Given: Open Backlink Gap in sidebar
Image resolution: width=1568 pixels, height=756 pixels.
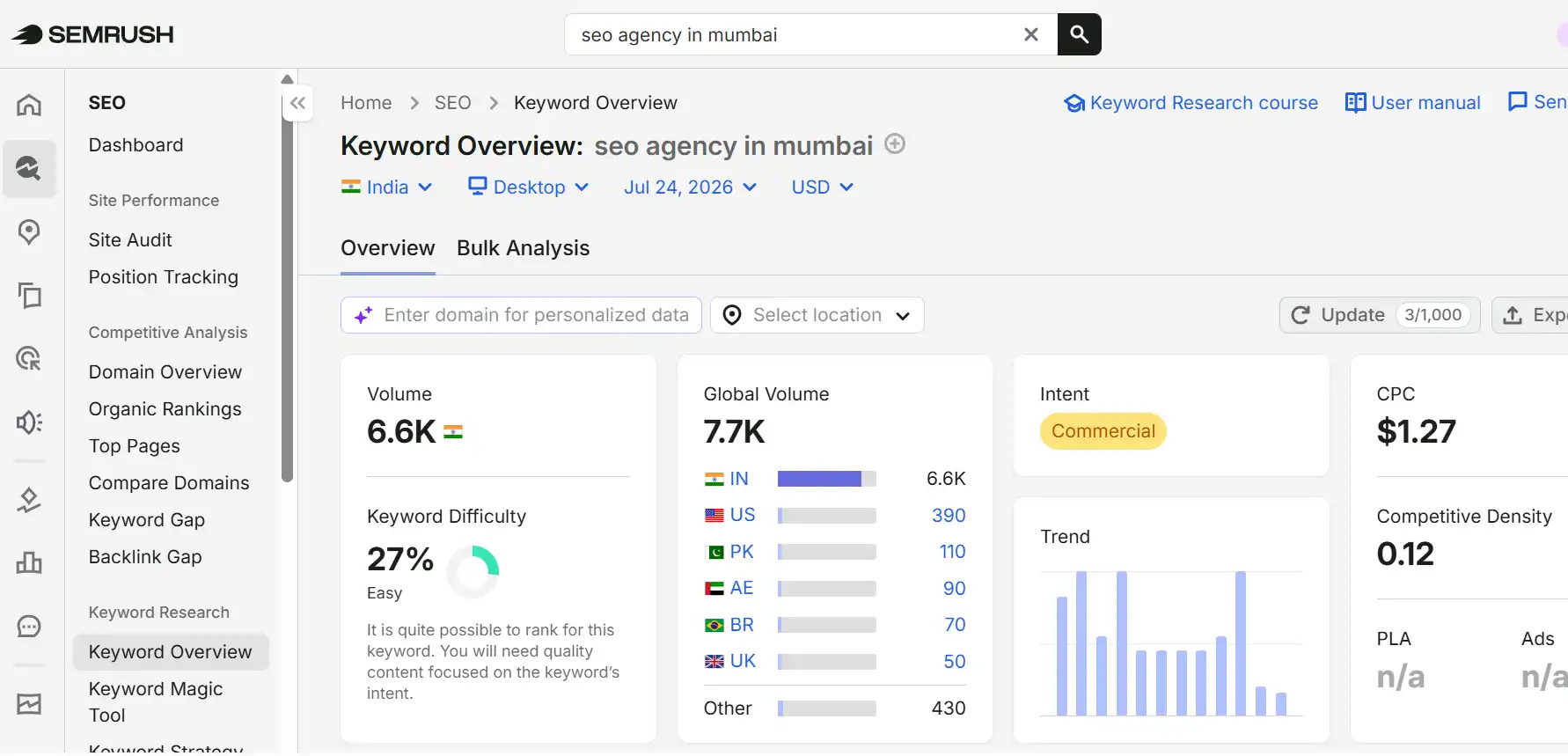Looking at the screenshot, I should pyautogui.click(x=145, y=557).
